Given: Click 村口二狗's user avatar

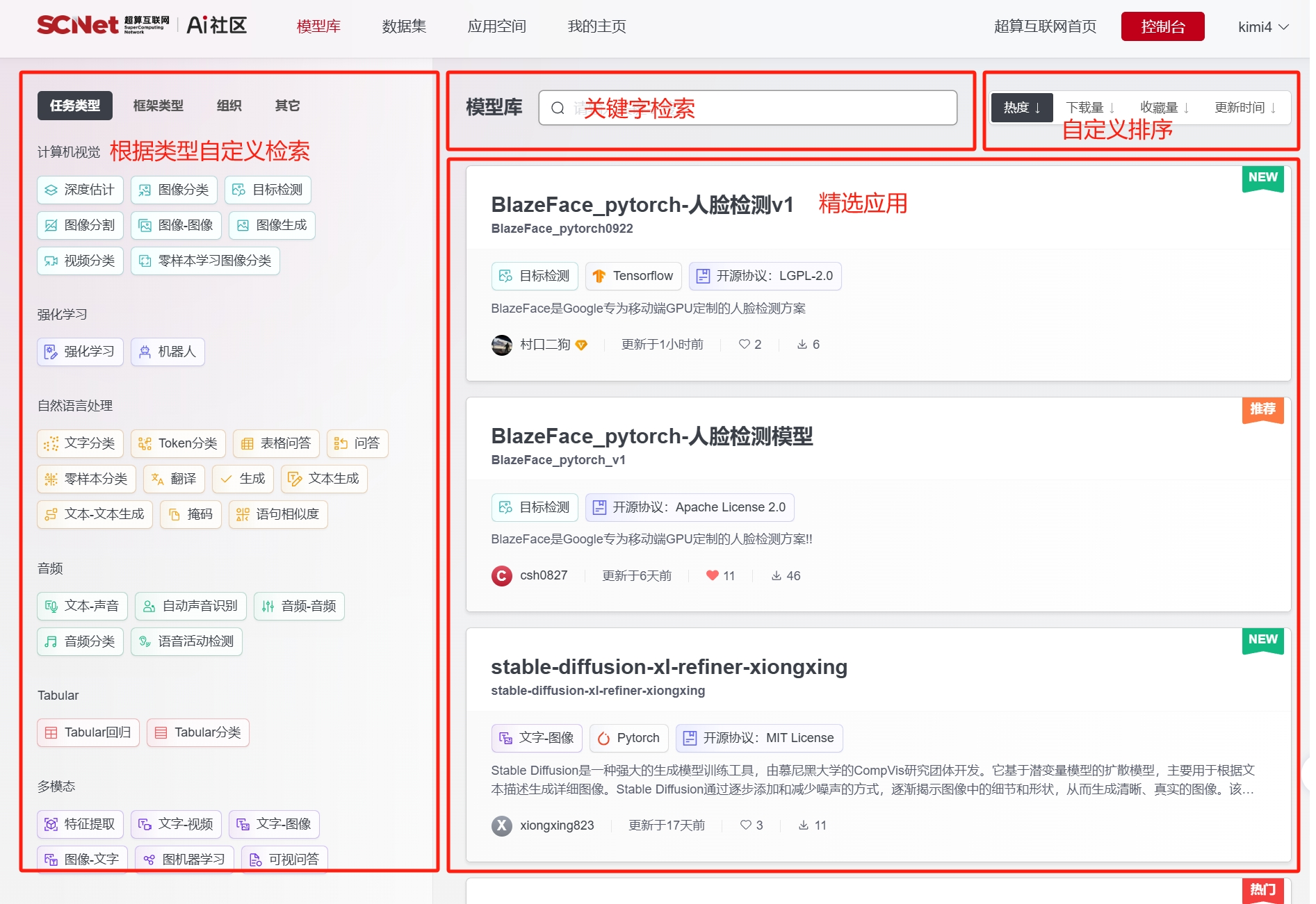Looking at the screenshot, I should pyautogui.click(x=501, y=345).
